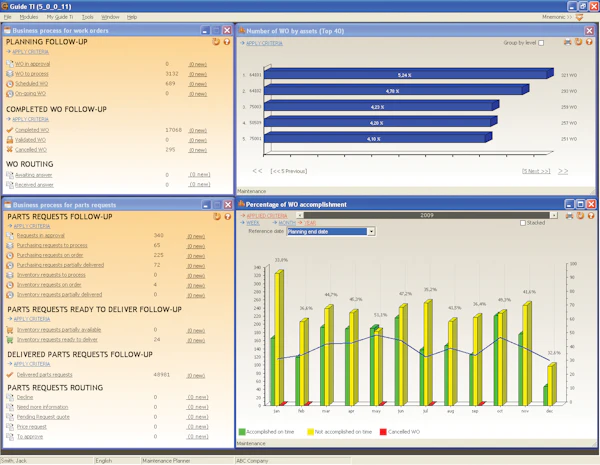Click the green Accomplished on time legend swatch
600x465 pixels.
click(242, 432)
